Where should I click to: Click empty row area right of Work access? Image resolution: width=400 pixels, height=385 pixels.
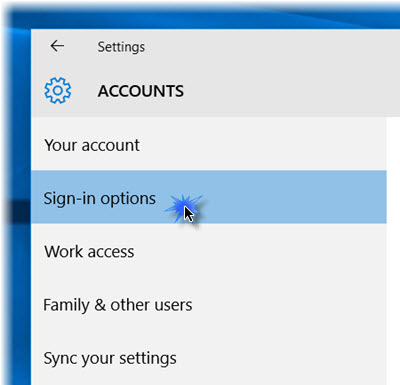coord(260,251)
